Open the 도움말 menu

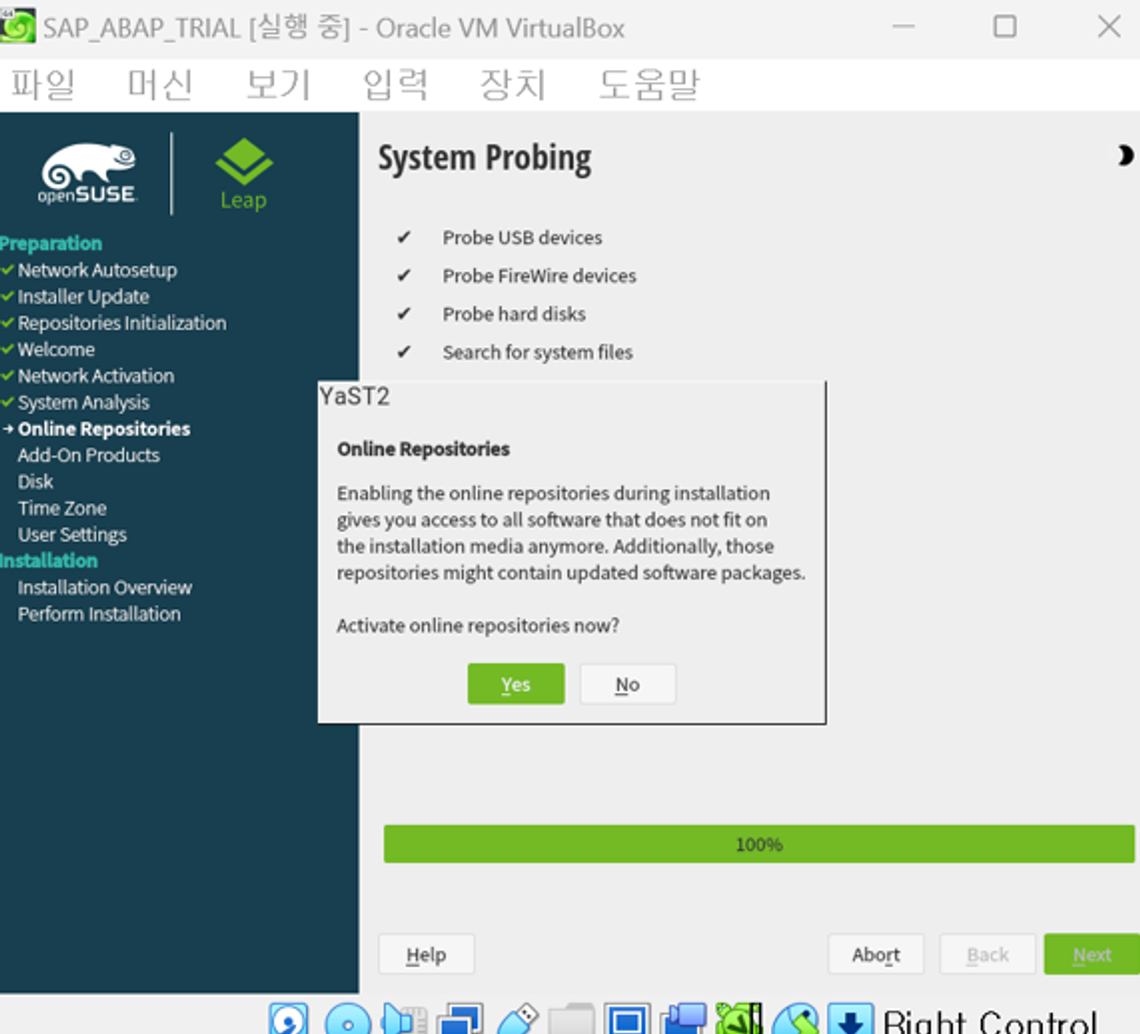coord(649,84)
